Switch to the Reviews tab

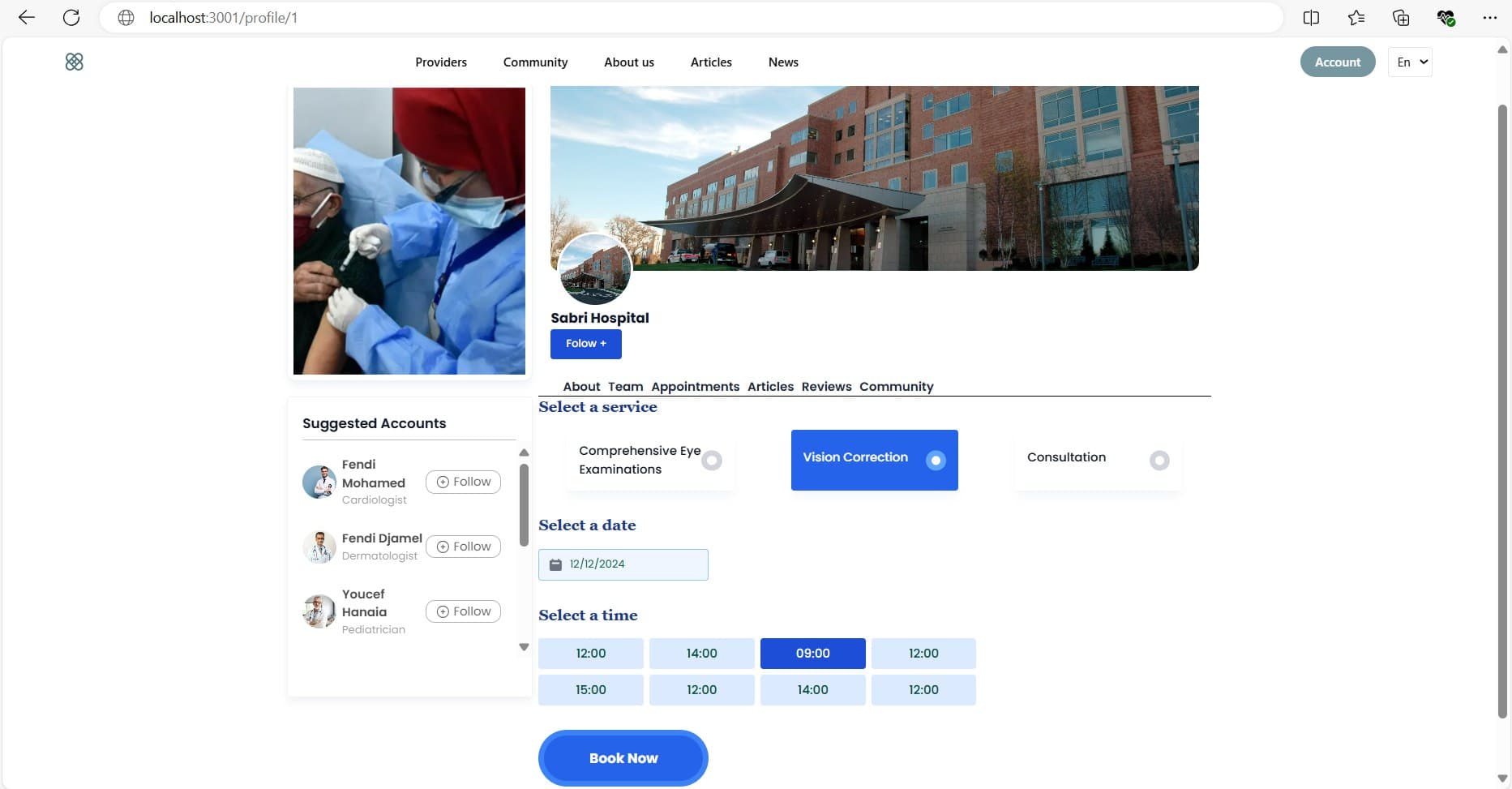826,387
